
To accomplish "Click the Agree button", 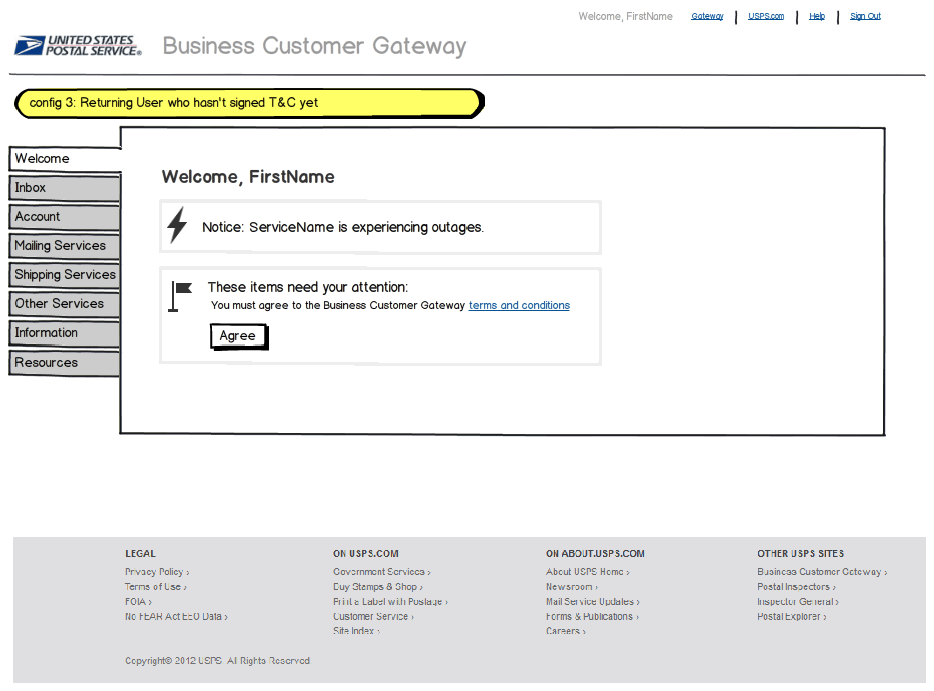I will coord(239,336).
